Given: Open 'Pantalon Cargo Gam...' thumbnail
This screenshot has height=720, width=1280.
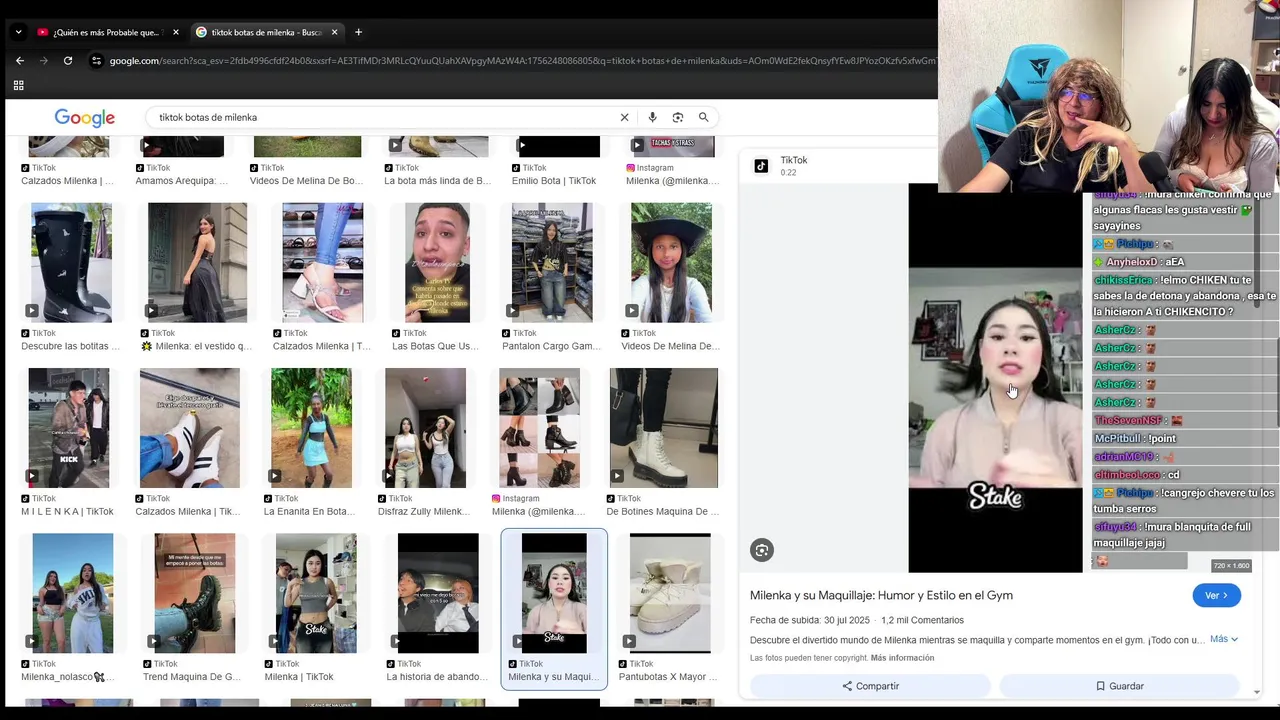Looking at the screenshot, I should [x=552, y=263].
